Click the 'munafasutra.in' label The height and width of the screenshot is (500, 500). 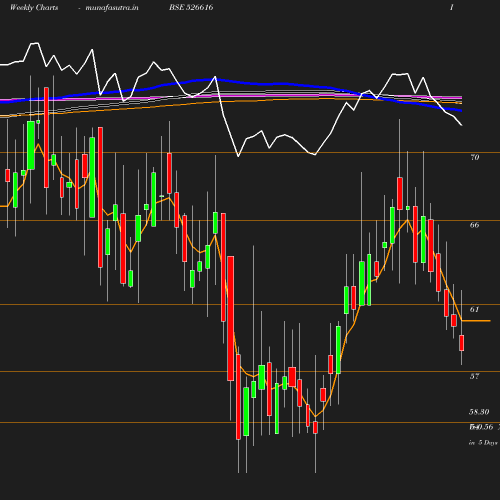tap(112, 7)
